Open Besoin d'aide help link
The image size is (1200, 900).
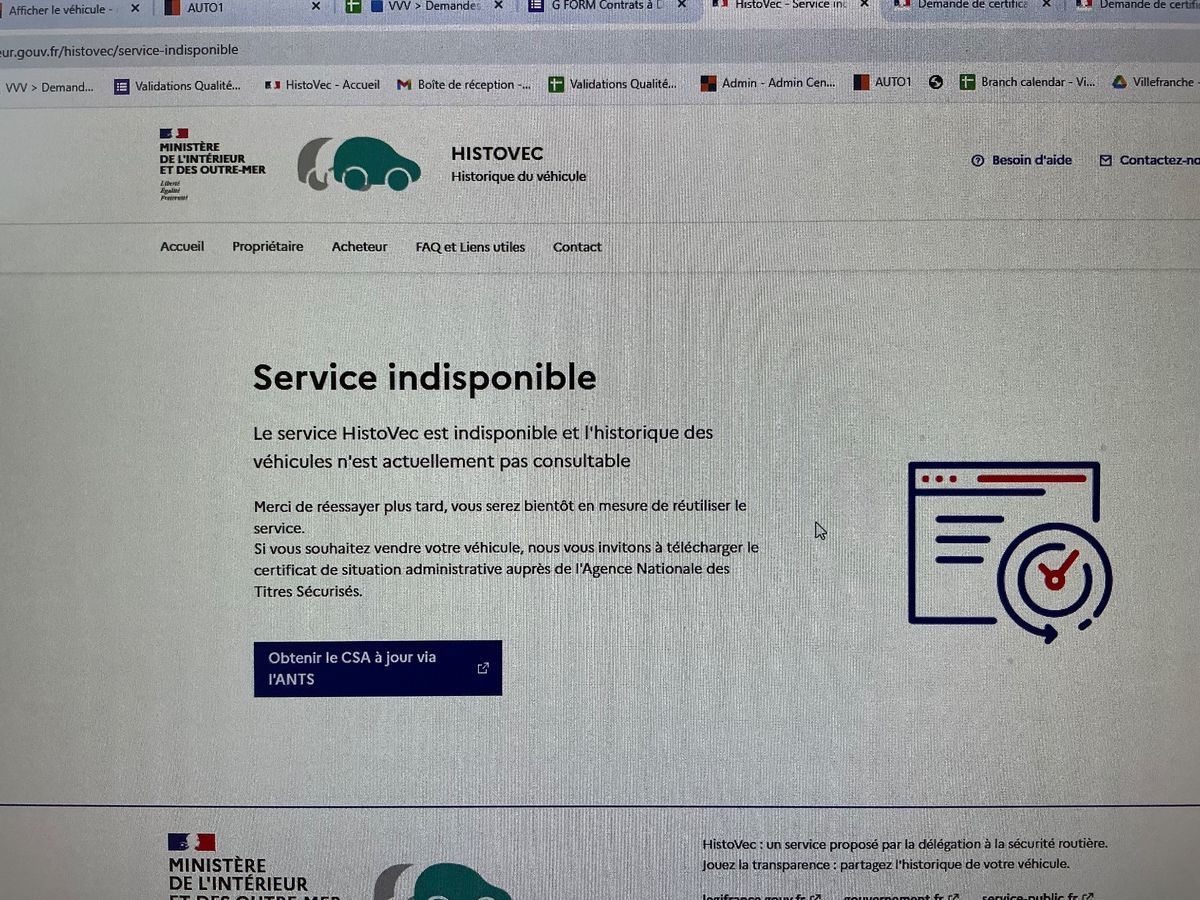[x=1021, y=160]
